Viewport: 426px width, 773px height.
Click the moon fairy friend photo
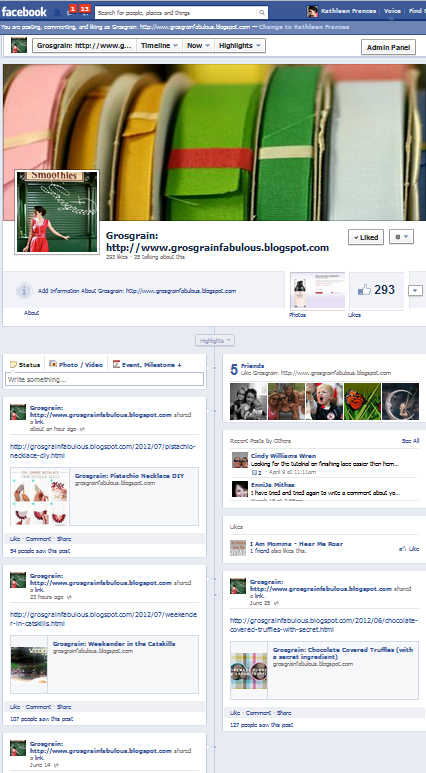click(x=400, y=401)
